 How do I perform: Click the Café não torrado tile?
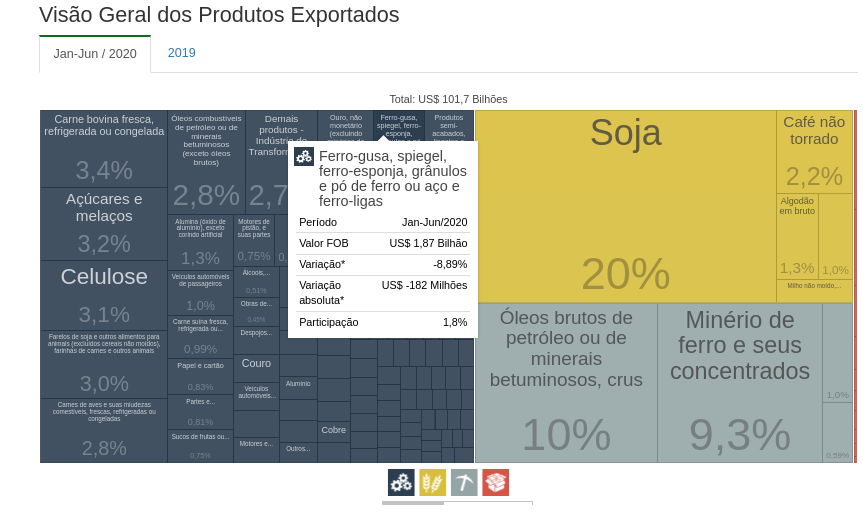pyautogui.click(x=814, y=151)
